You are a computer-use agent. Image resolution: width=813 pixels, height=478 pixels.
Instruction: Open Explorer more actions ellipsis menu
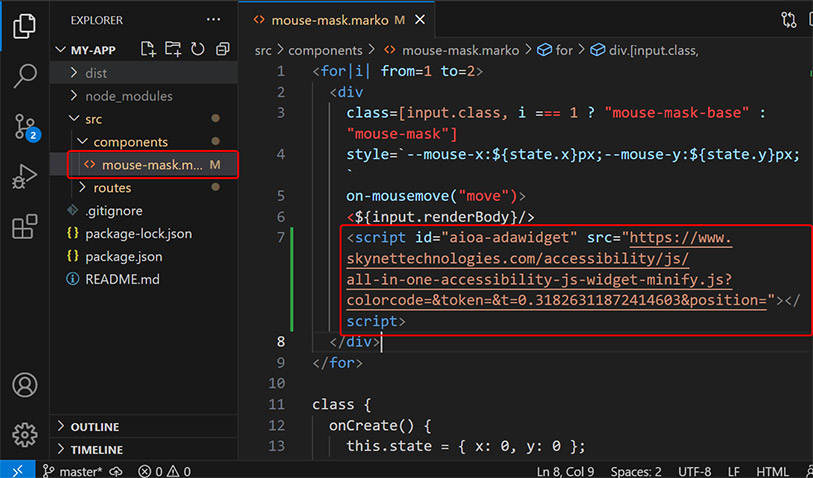click(x=212, y=19)
